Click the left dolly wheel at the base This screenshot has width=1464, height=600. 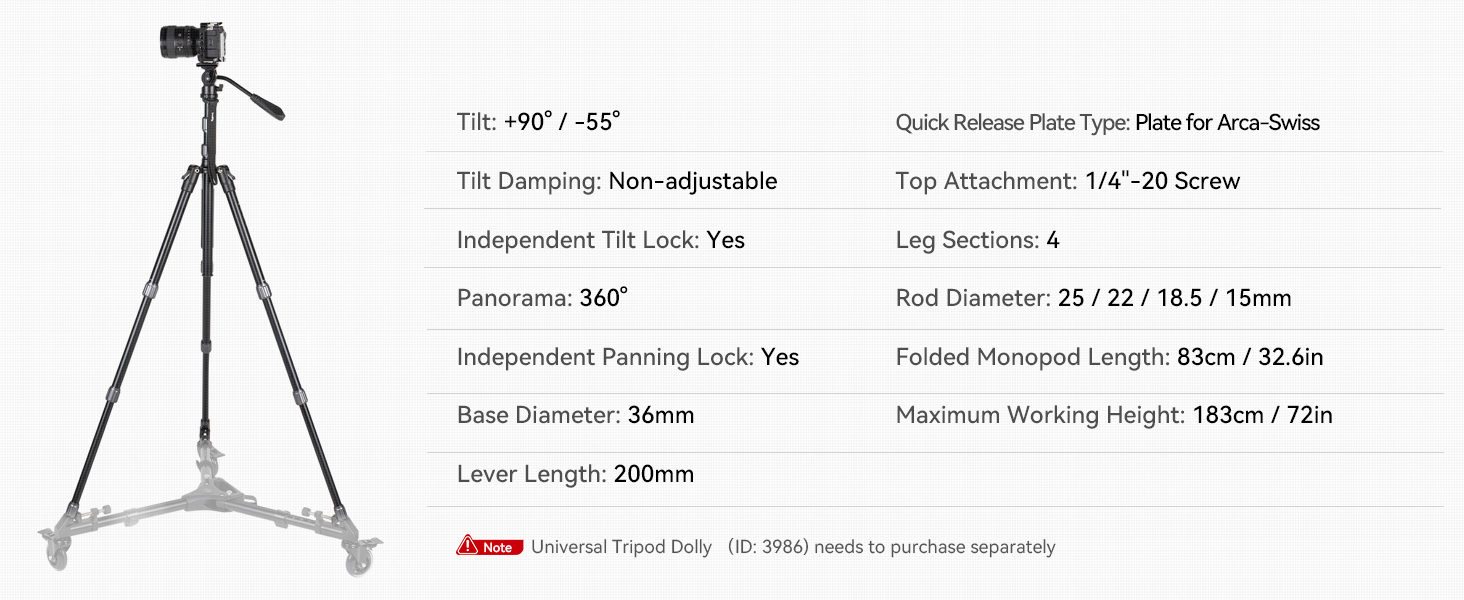(57, 551)
